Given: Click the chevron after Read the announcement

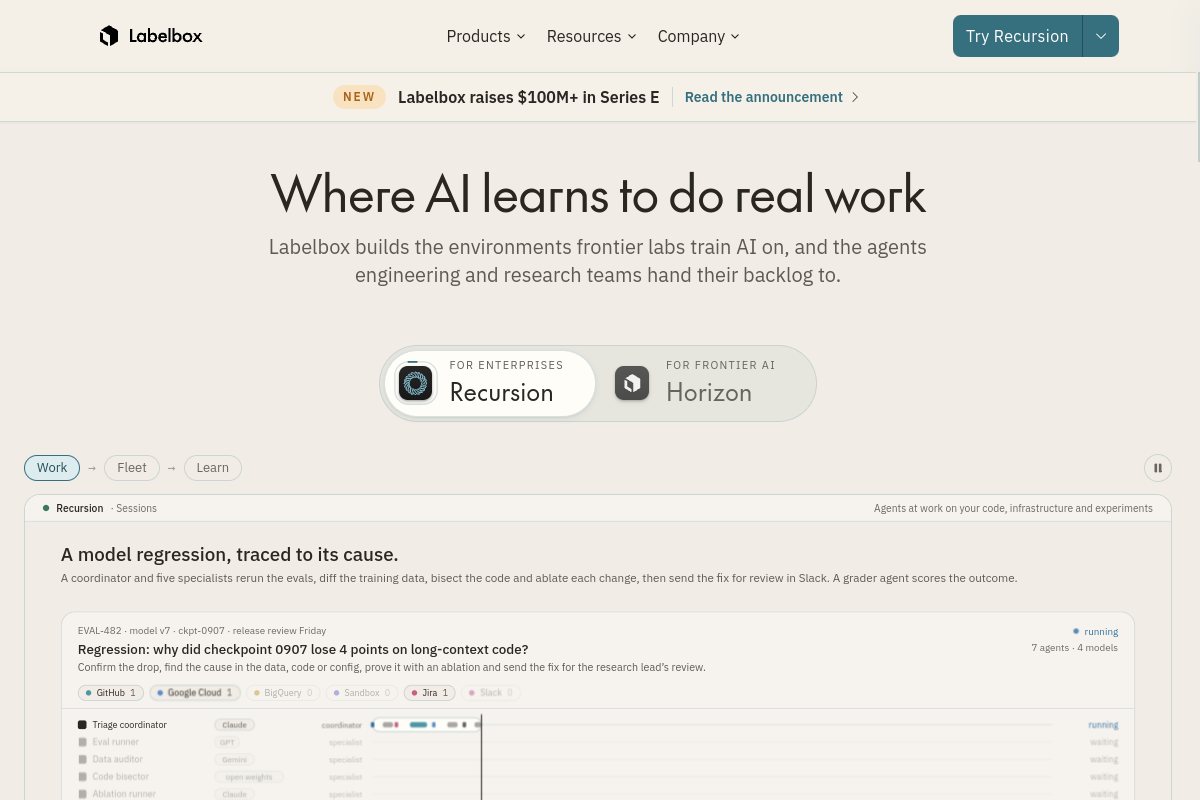Looking at the screenshot, I should [x=855, y=97].
